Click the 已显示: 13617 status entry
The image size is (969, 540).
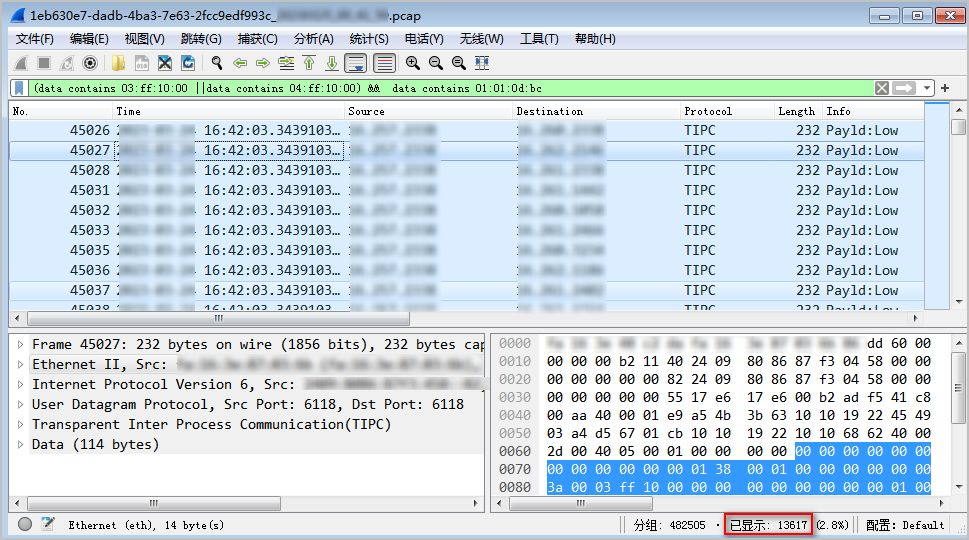coord(768,525)
